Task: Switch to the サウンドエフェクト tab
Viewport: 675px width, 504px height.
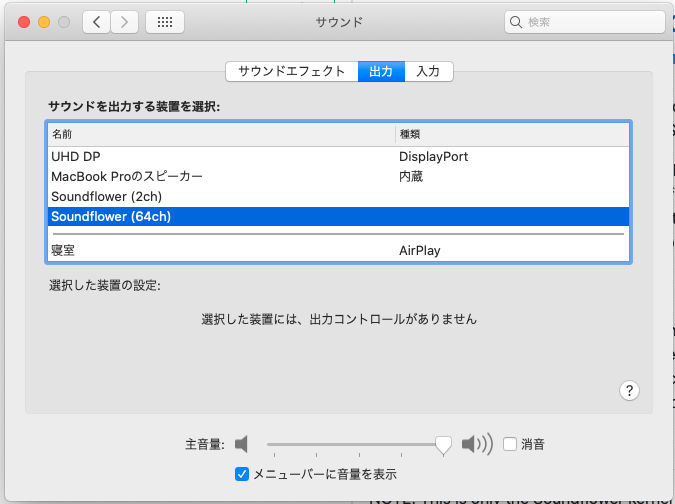Action: 292,71
